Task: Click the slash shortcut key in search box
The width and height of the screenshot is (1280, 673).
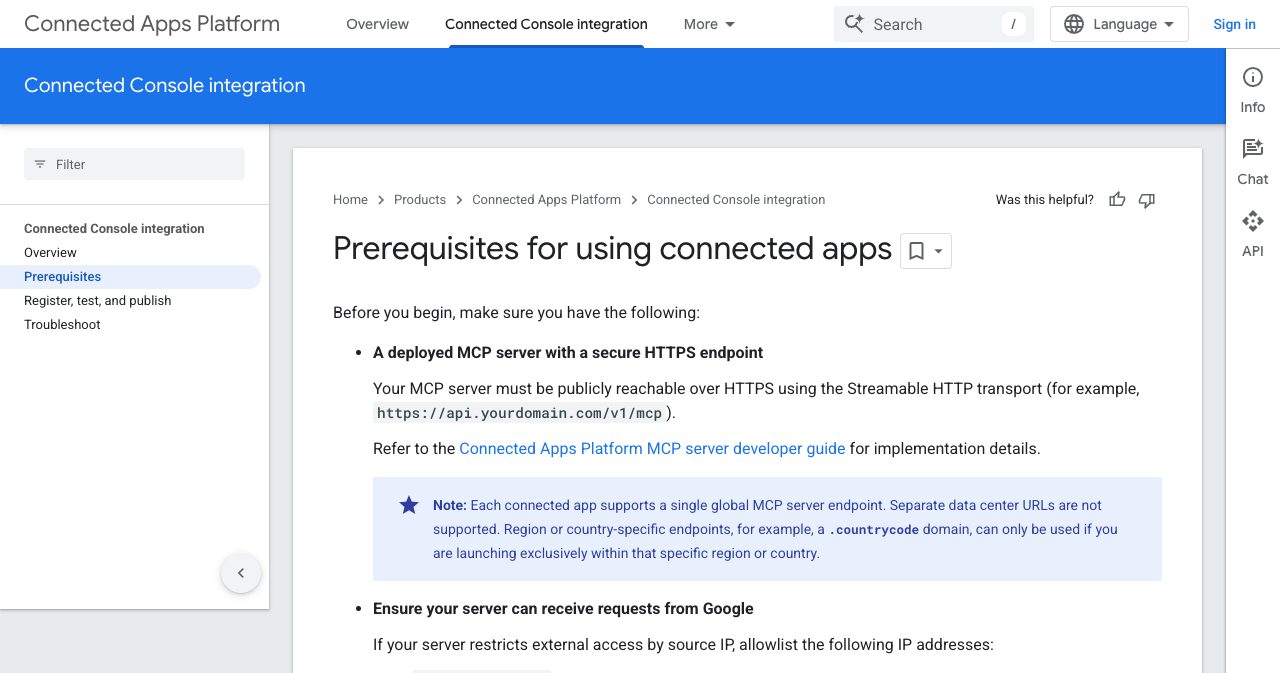Action: [x=1013, y=24]
